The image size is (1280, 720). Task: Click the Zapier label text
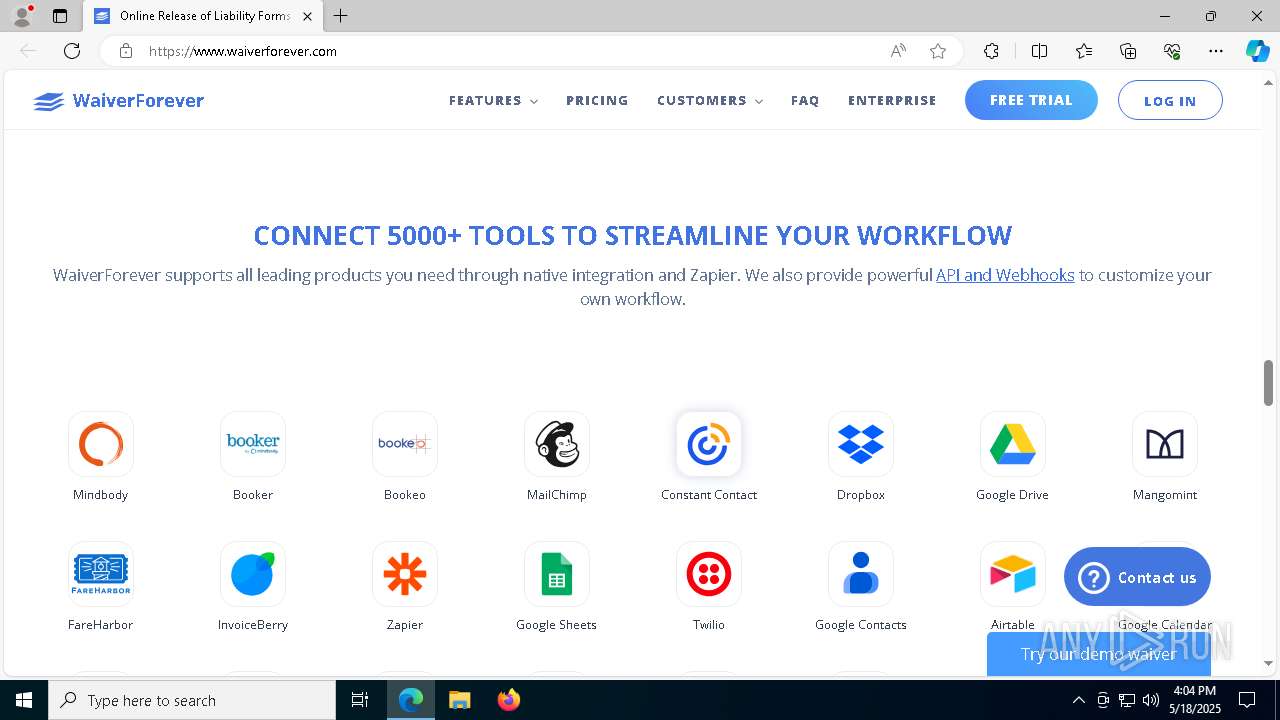tap(405, 625)
